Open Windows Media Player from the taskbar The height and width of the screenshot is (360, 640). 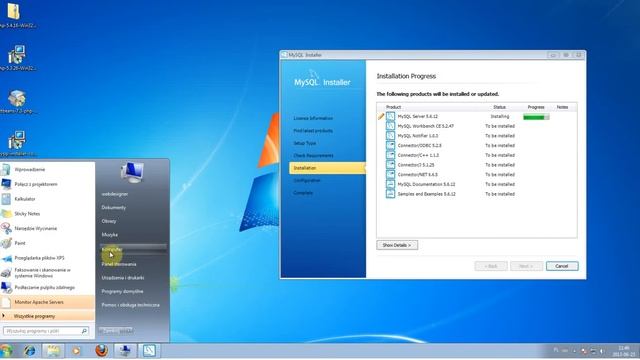(76, 351)
